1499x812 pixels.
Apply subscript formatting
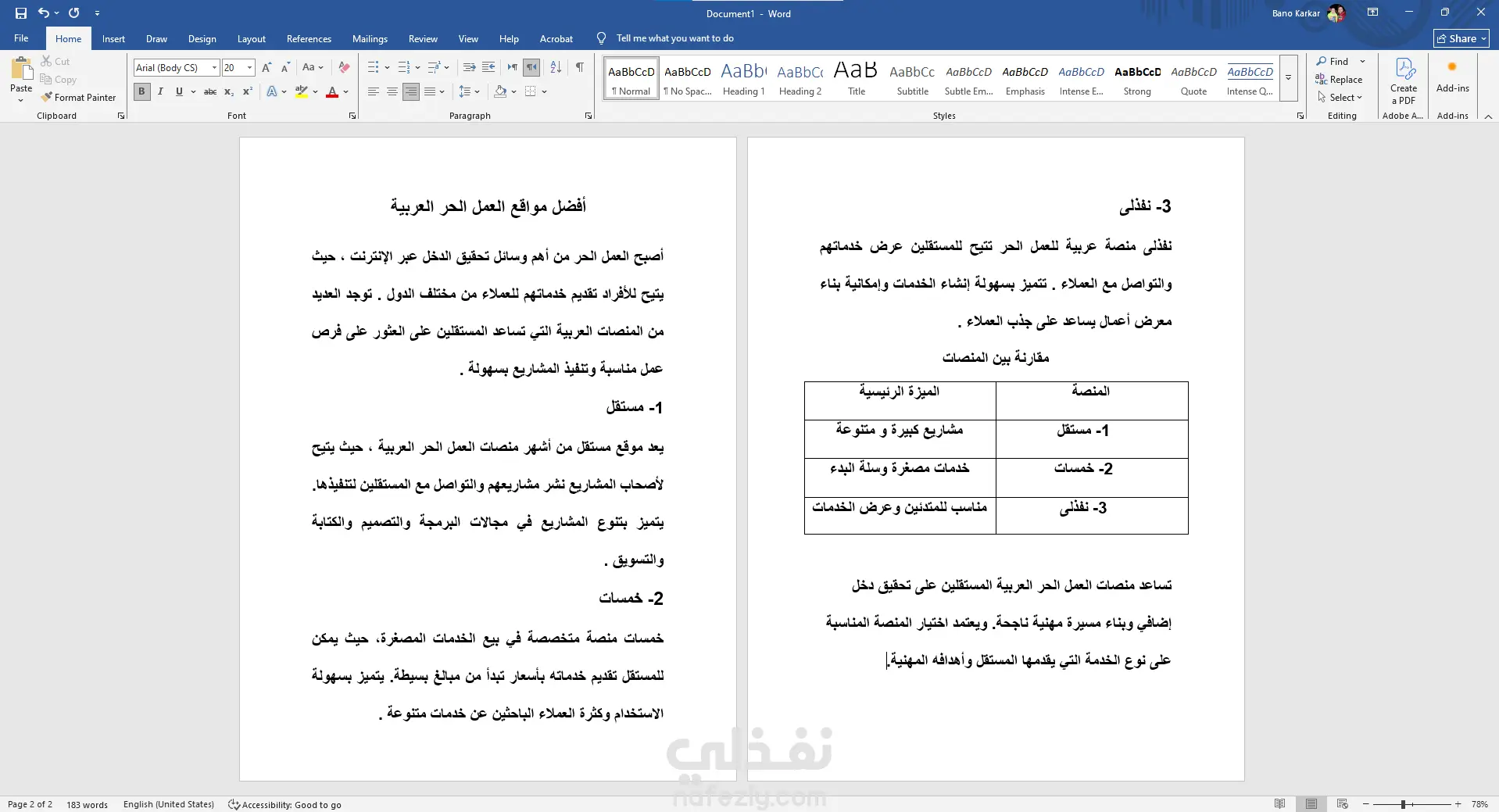229,91
